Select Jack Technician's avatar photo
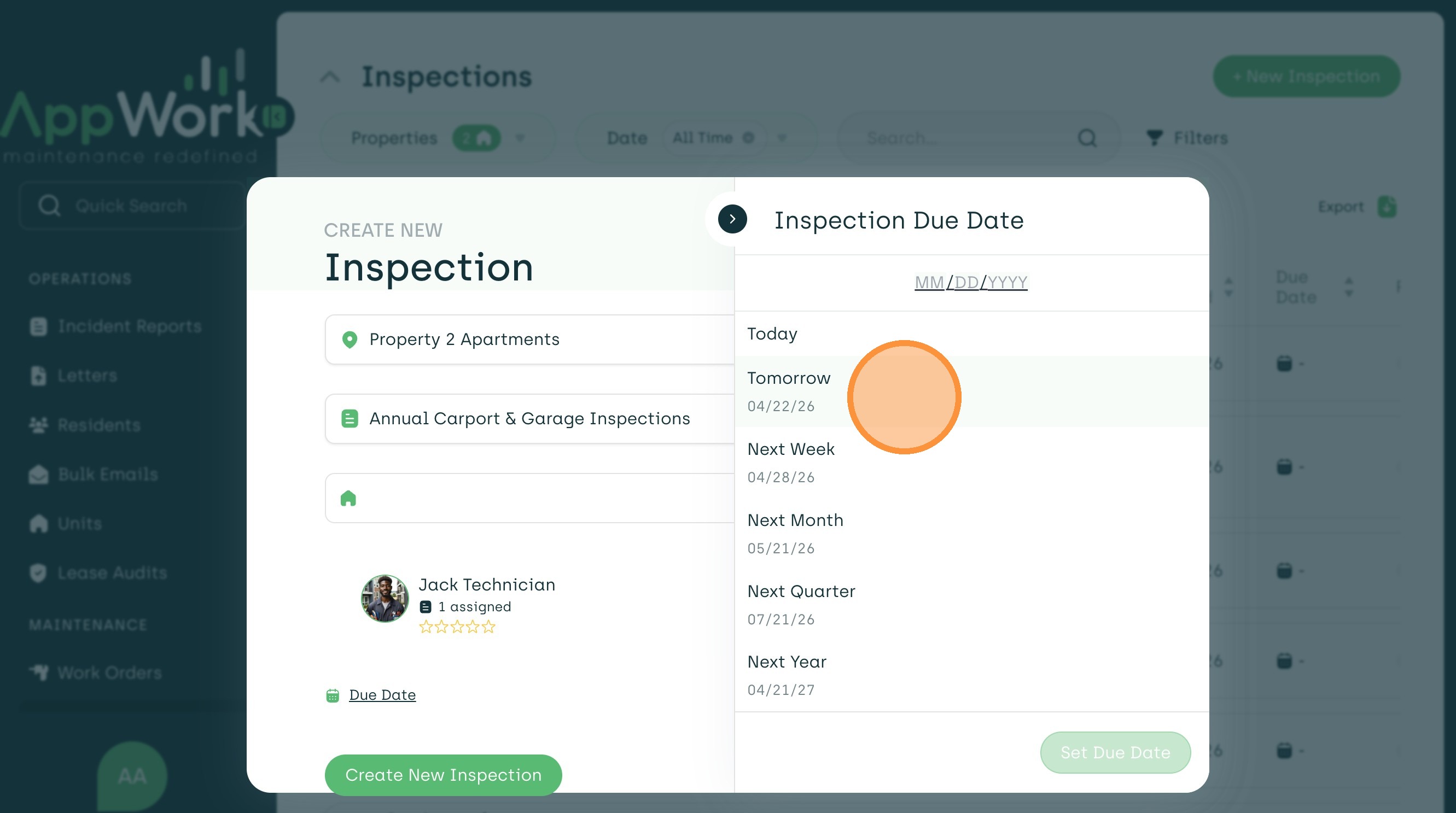The image size is (1456, 813). [385, 599]
